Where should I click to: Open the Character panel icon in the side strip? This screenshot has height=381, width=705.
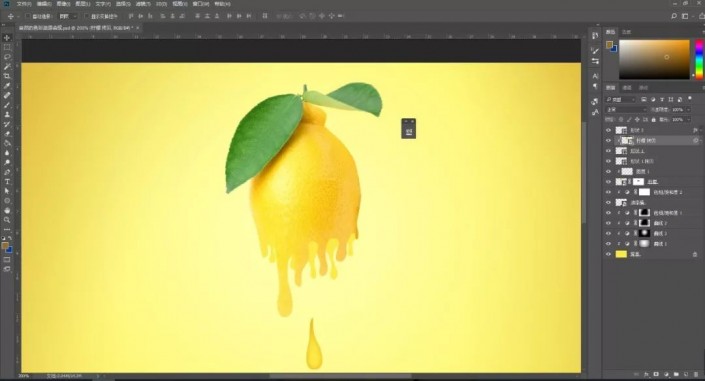595,76
